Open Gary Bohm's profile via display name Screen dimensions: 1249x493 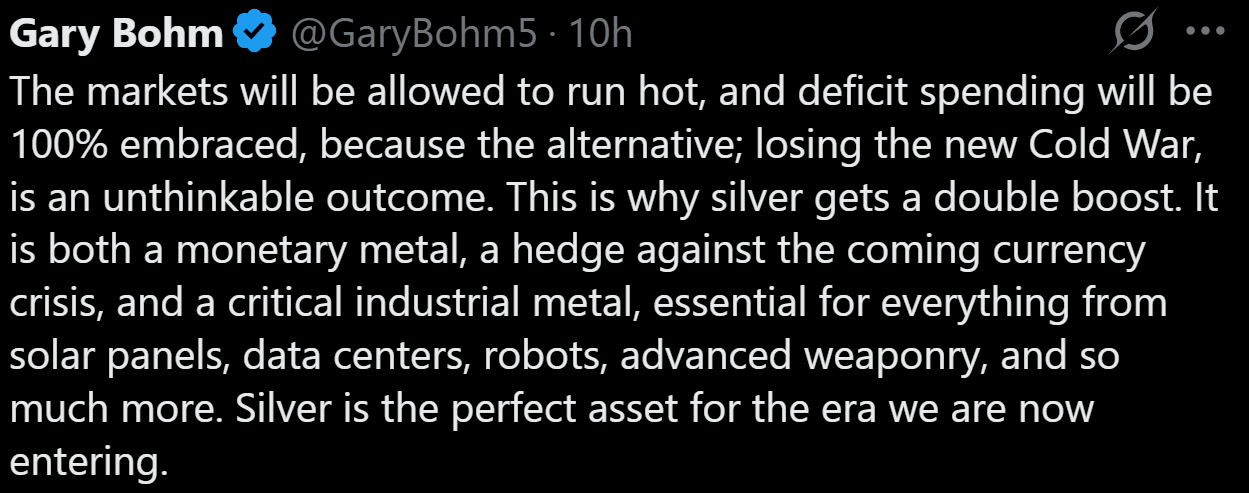tap(117, 35)
